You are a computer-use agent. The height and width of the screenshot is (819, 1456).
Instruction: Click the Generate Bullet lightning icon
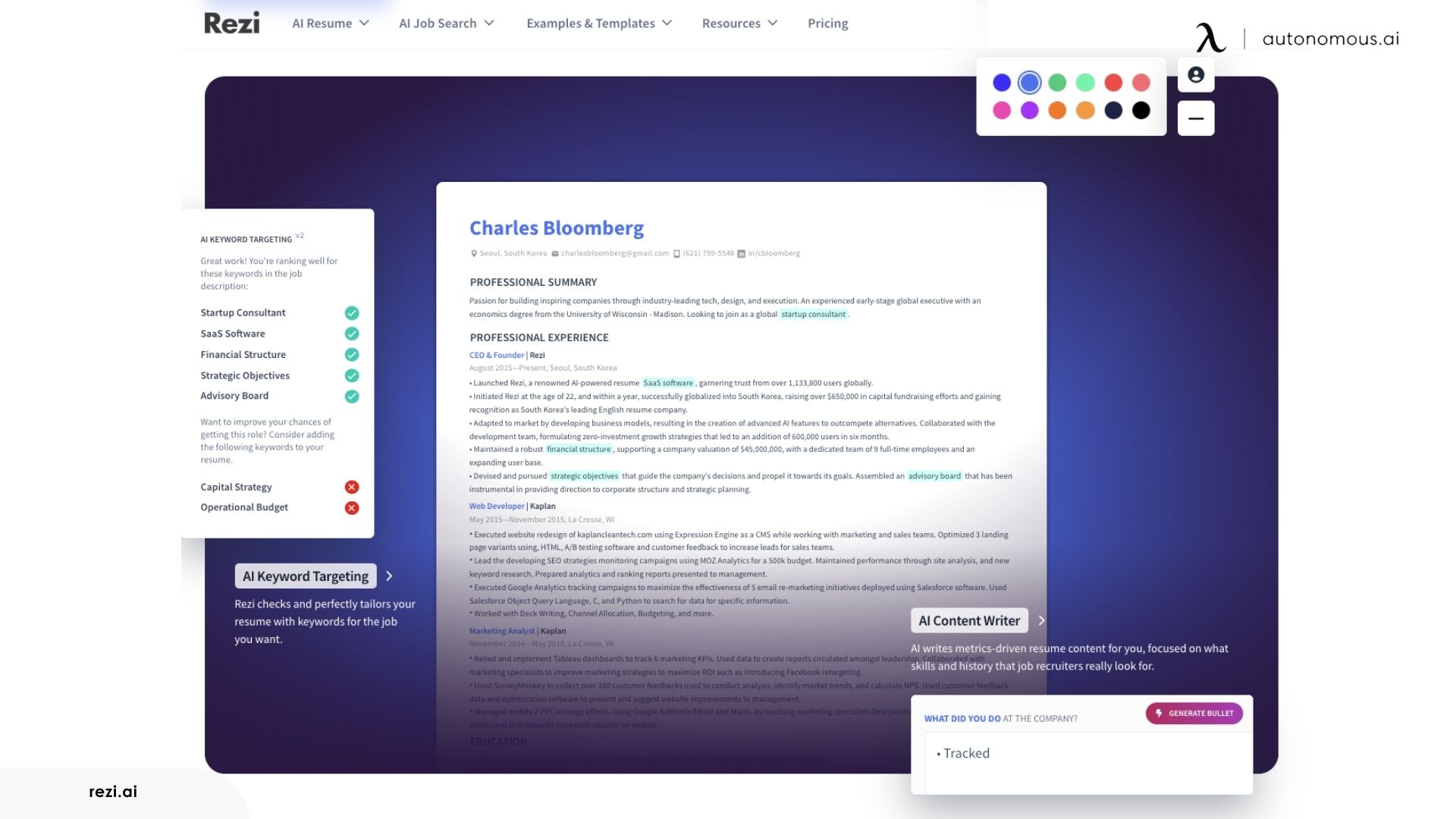tap(1158, 713)
